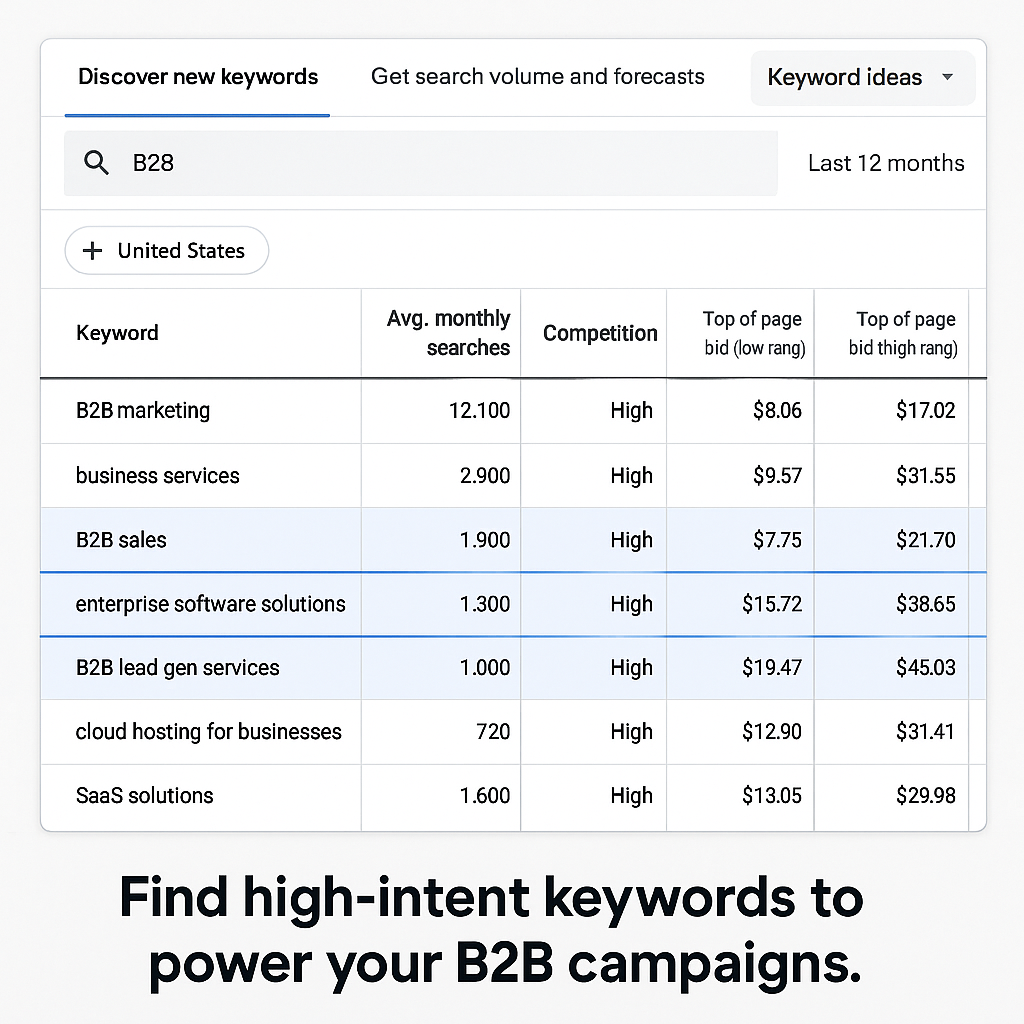Click High competition for B2B marketing

click(x=632, y=411)
